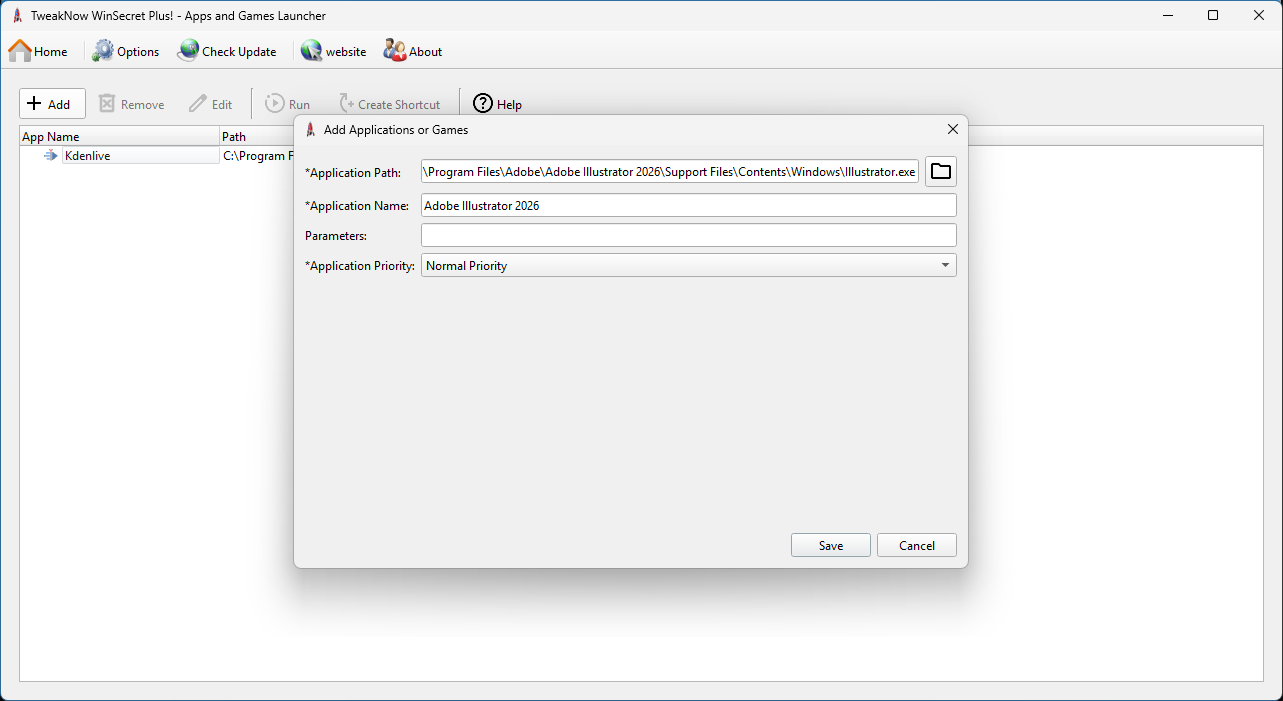Save the new application entry

[830, 545]
